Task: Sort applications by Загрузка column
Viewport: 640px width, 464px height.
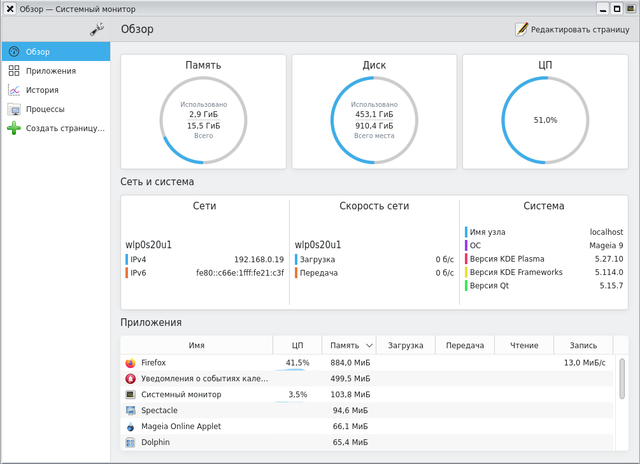Action: 405,345
